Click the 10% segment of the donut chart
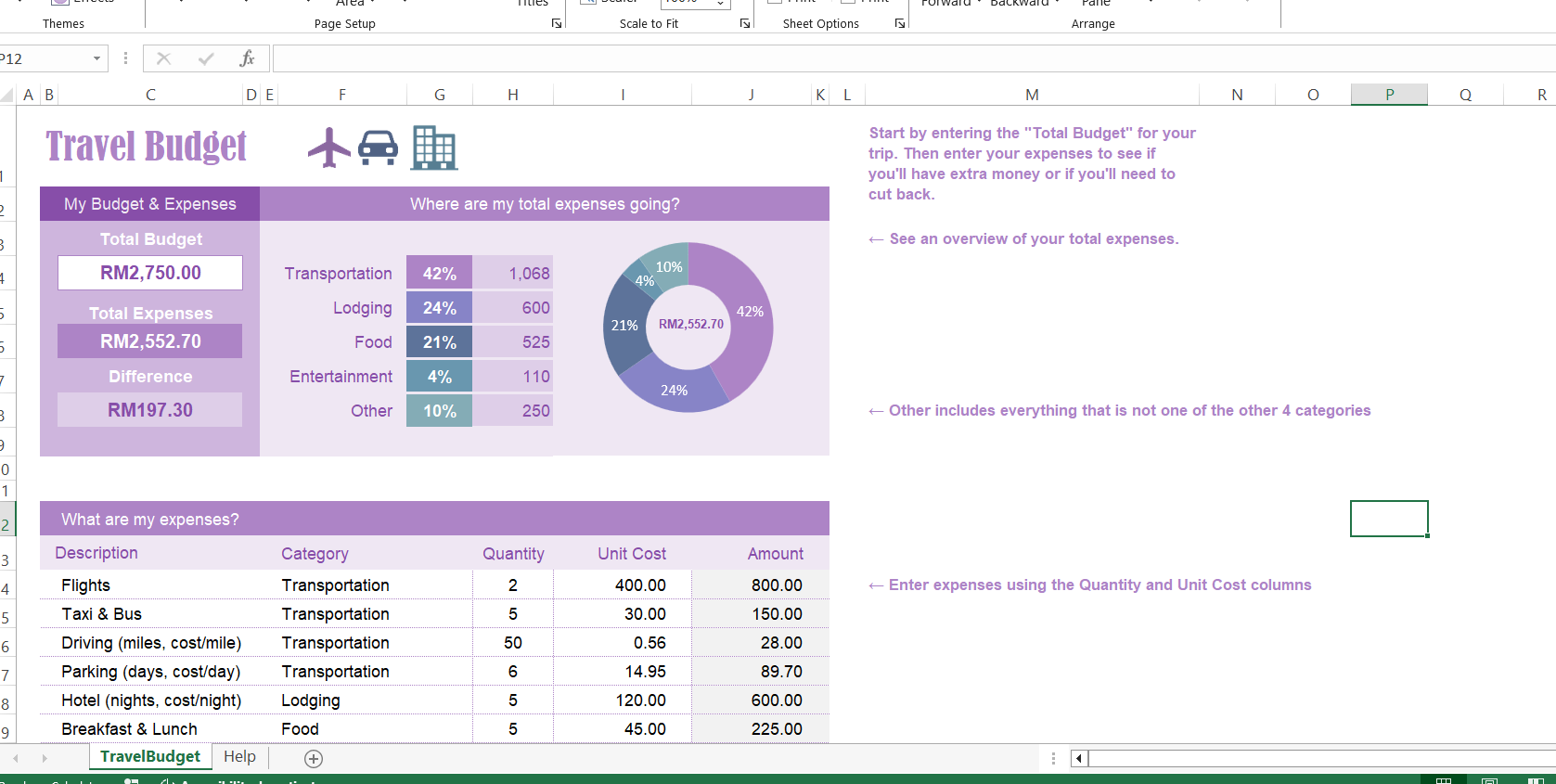This screenshot has width=1556, height=784. click(669, 266)
